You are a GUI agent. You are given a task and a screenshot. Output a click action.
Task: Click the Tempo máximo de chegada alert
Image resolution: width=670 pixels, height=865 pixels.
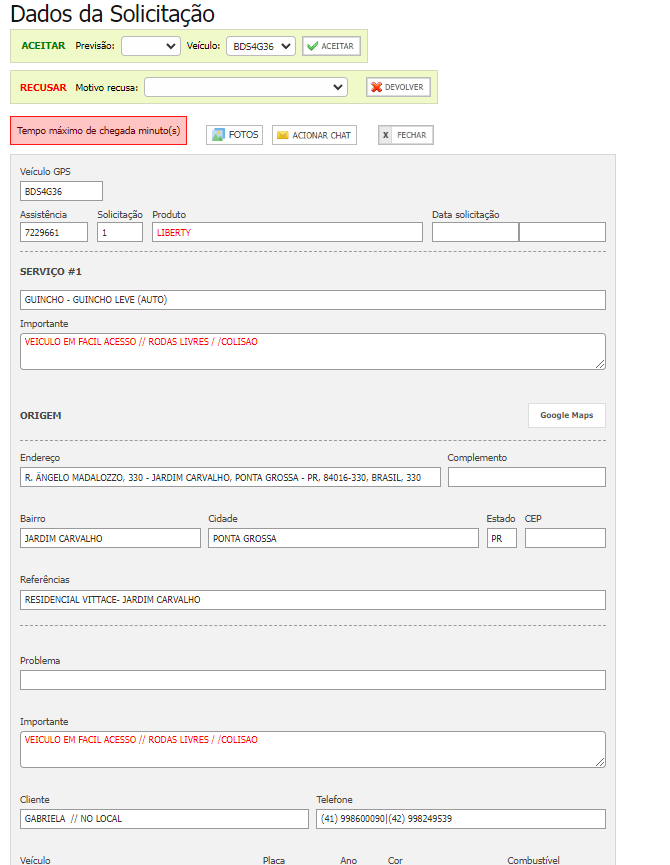tap(98, 131)
